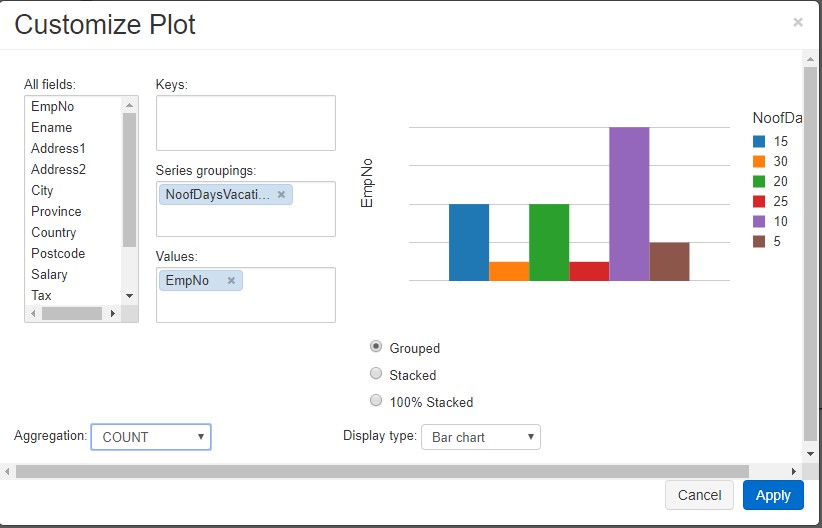Open the Display type dropdown

click(480, 437)
